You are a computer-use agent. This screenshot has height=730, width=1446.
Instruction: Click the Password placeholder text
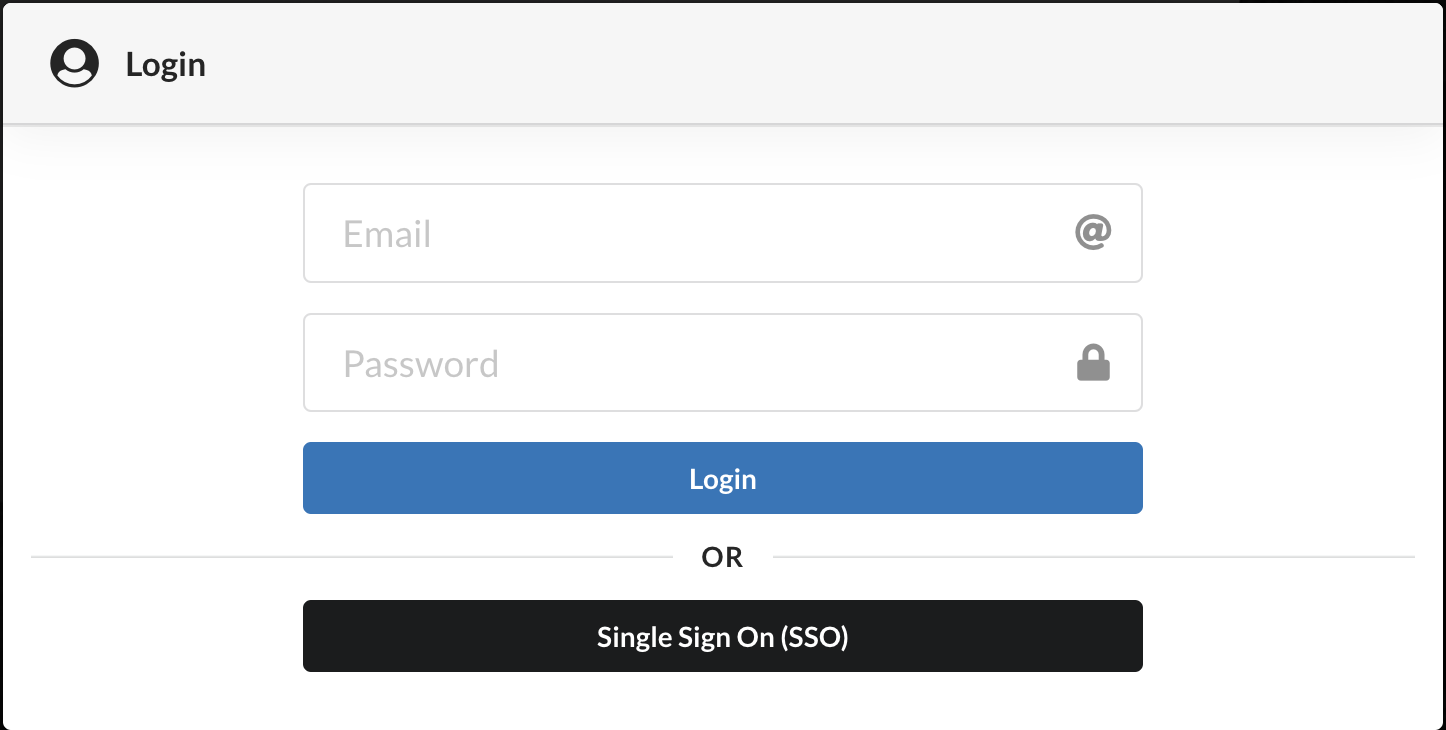pyautogui.click(x=421, y=364)
